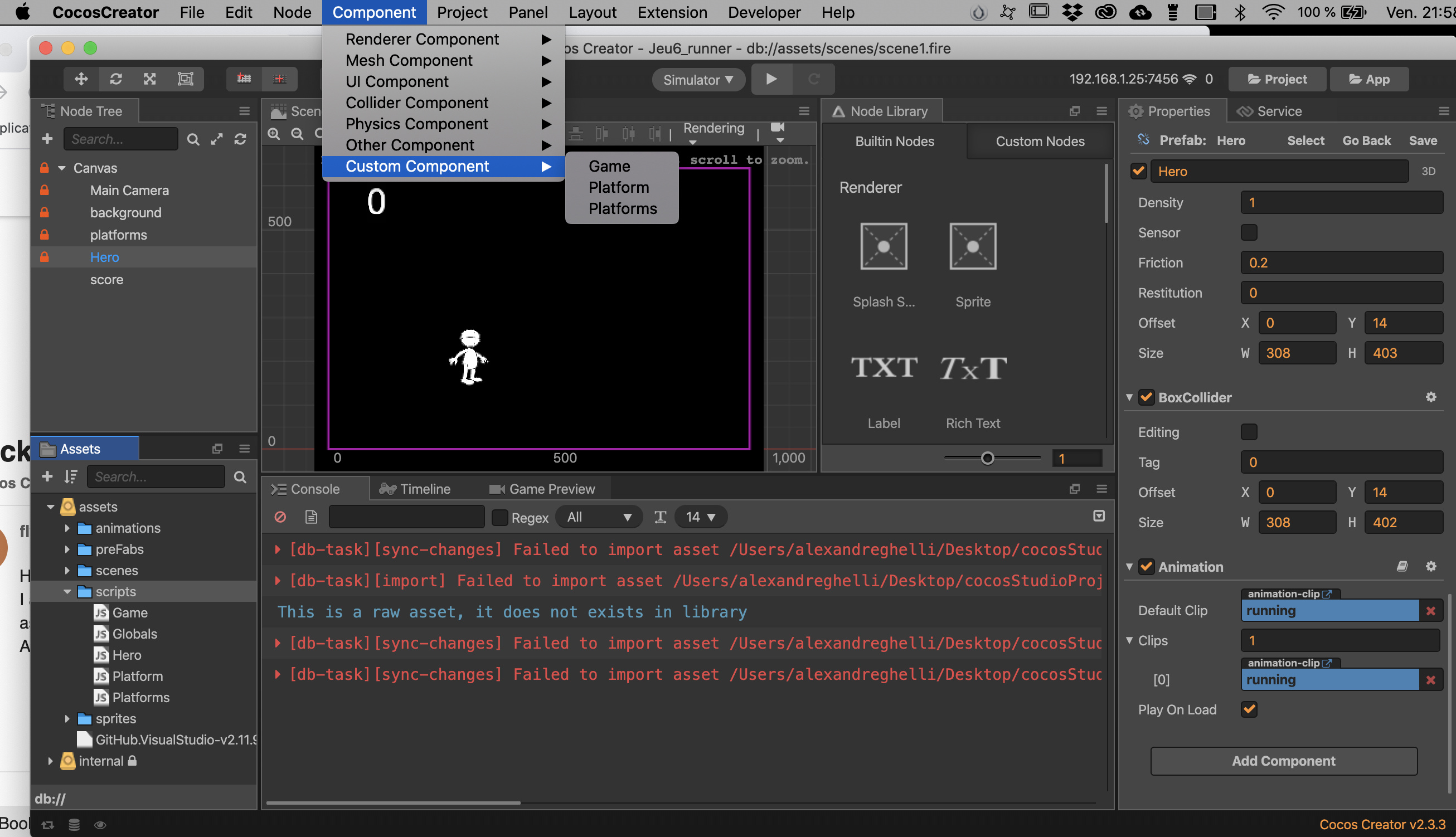Clear the console log
The width and height of the screenshot is (1456, 837).
(x=280, y=517)
